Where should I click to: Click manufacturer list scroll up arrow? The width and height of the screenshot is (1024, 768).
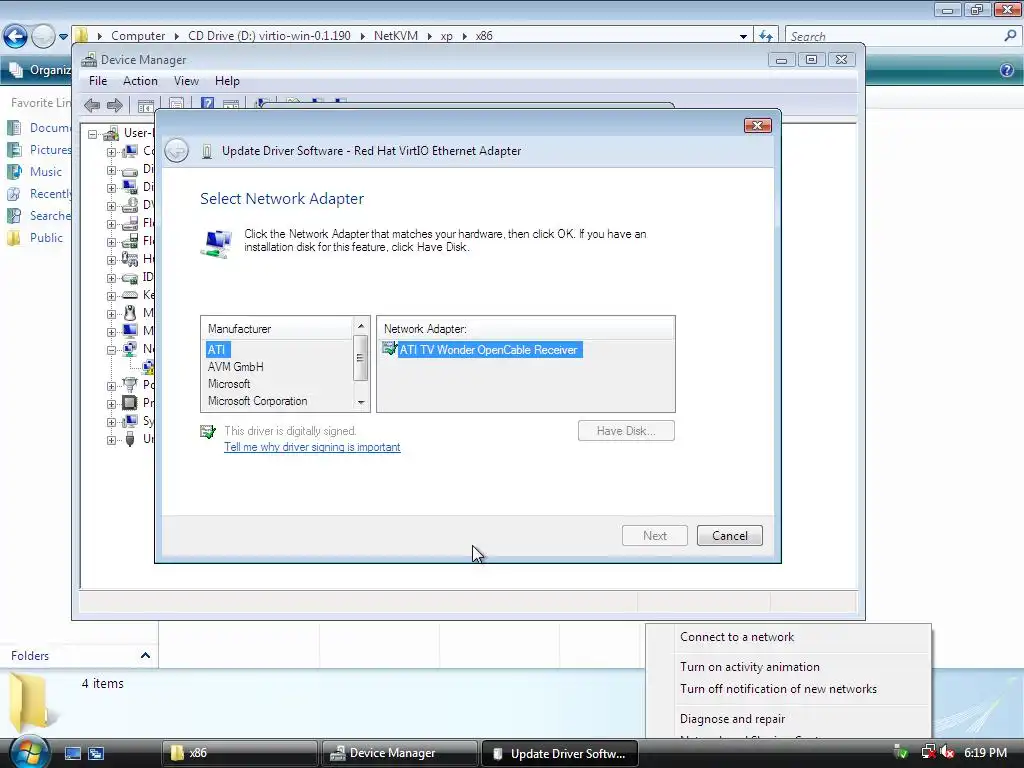360,326
